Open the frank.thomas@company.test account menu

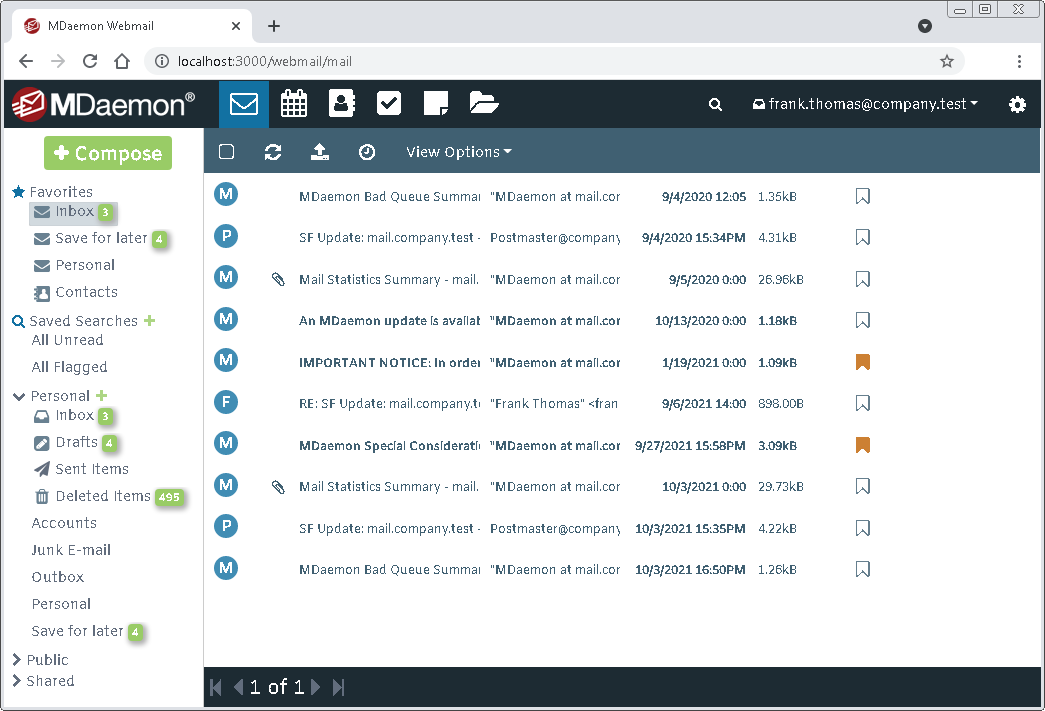(x=865, y=104)
